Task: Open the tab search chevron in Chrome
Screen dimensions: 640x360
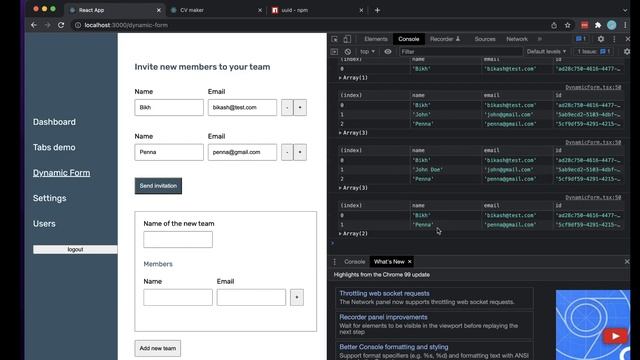Action: [625, 10]
